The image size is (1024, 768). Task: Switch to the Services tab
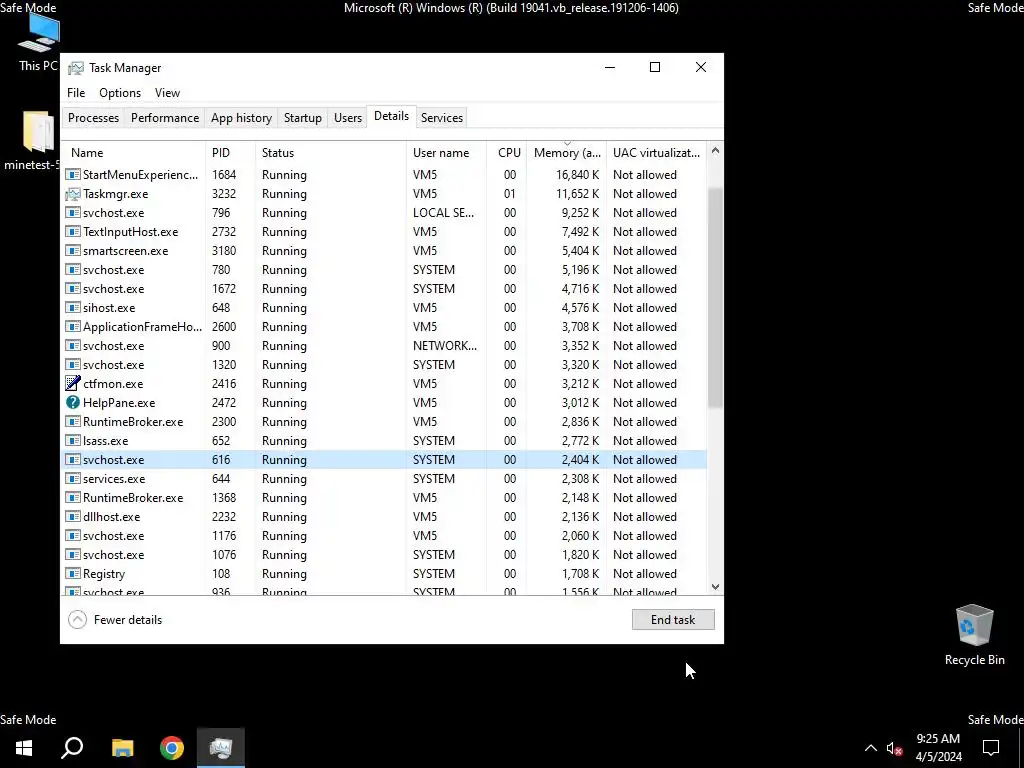(441, 118)
